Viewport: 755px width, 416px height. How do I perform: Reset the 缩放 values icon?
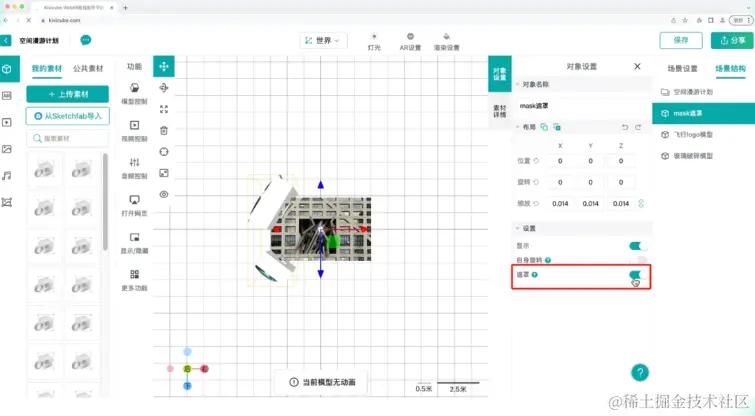536,204
